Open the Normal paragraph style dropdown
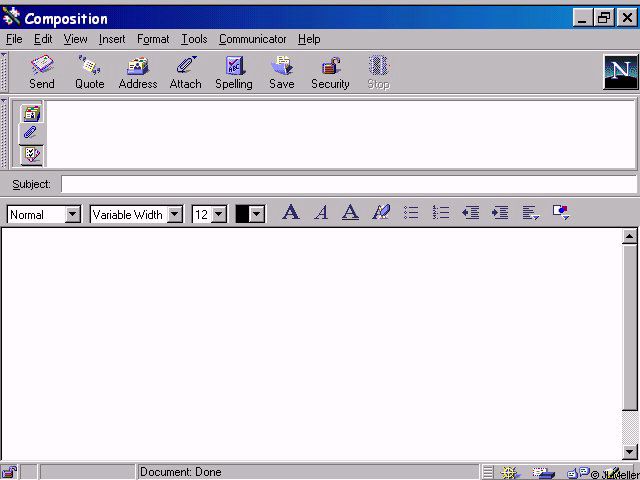This screenshot has height=480, width=640. [x=73, y=214]
